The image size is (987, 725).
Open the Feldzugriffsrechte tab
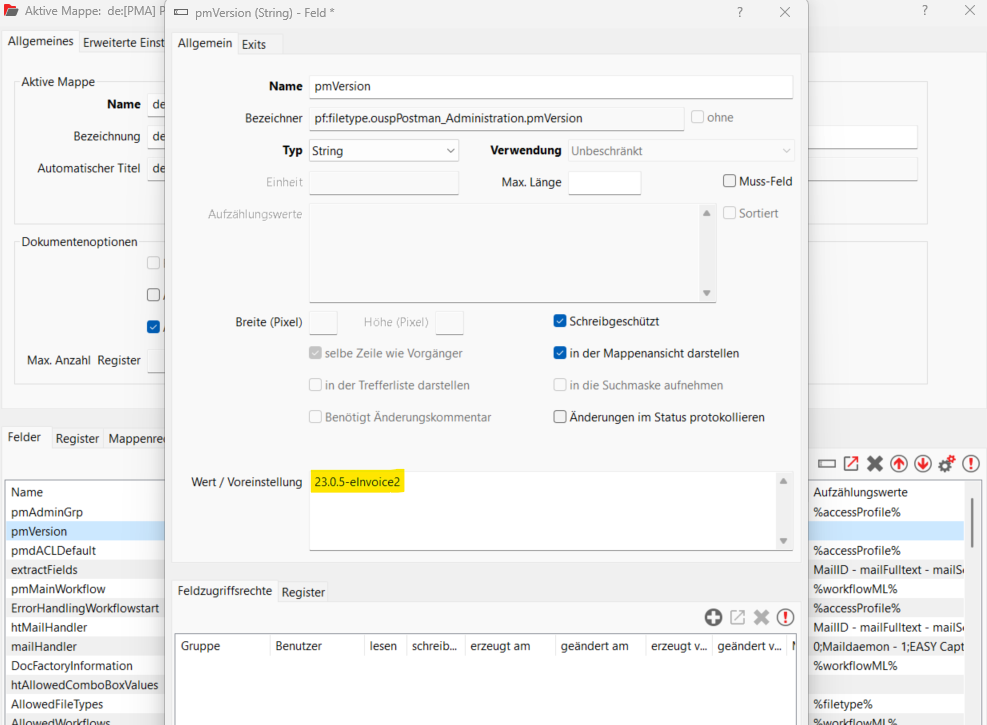pos(225,590)
